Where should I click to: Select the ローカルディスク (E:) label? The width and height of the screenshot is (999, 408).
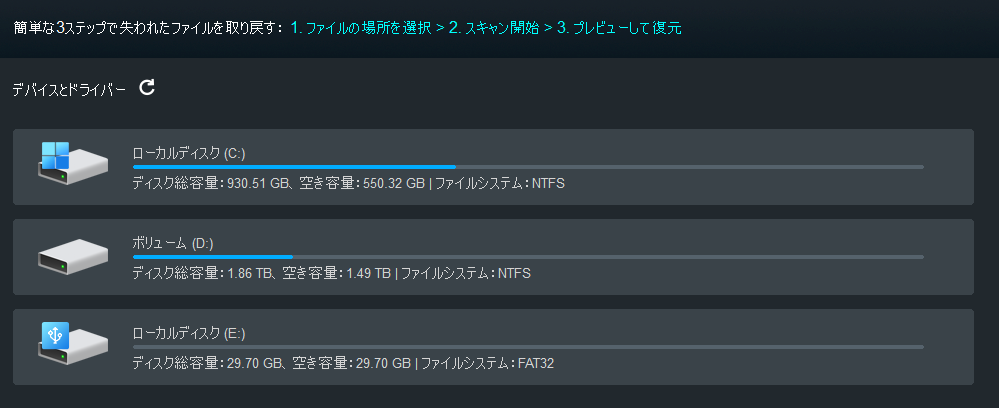pos(189,333)
